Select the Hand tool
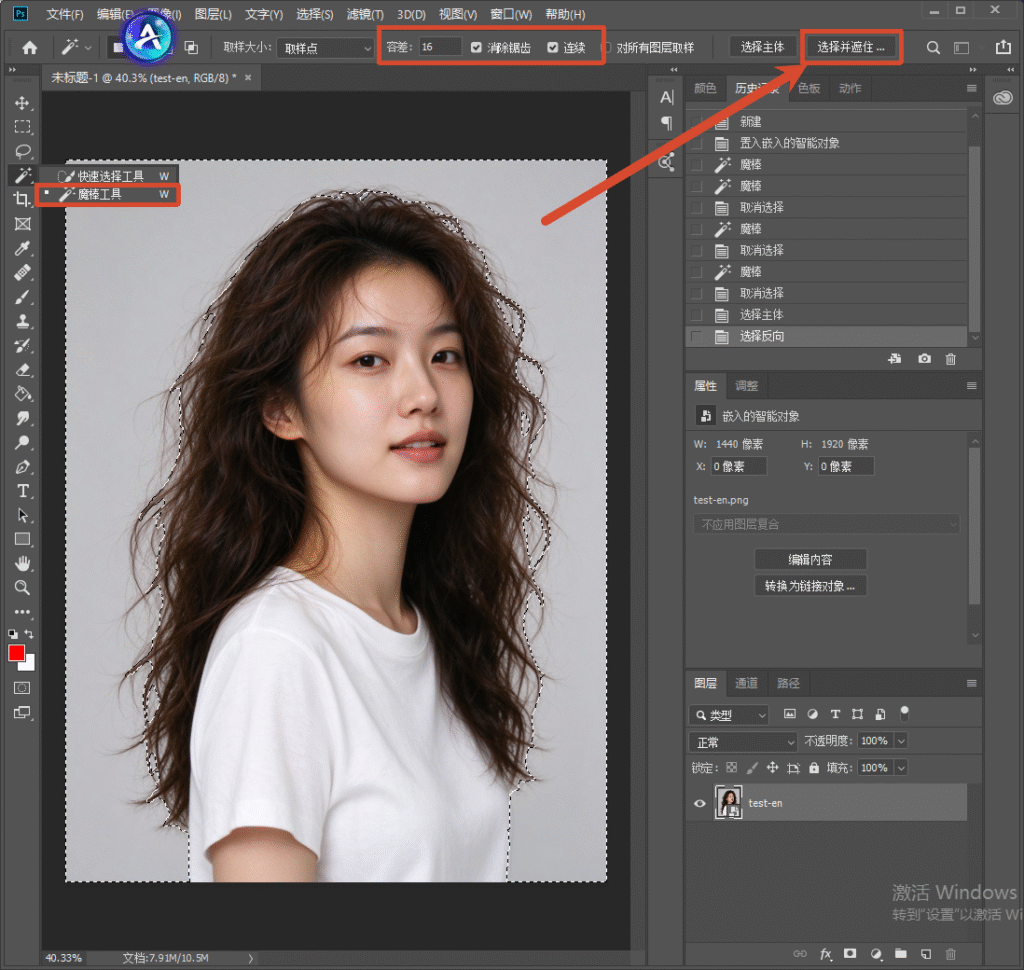Image resolution: width=1024 pixels, height=970 pixels. click(x=22, y=563)
